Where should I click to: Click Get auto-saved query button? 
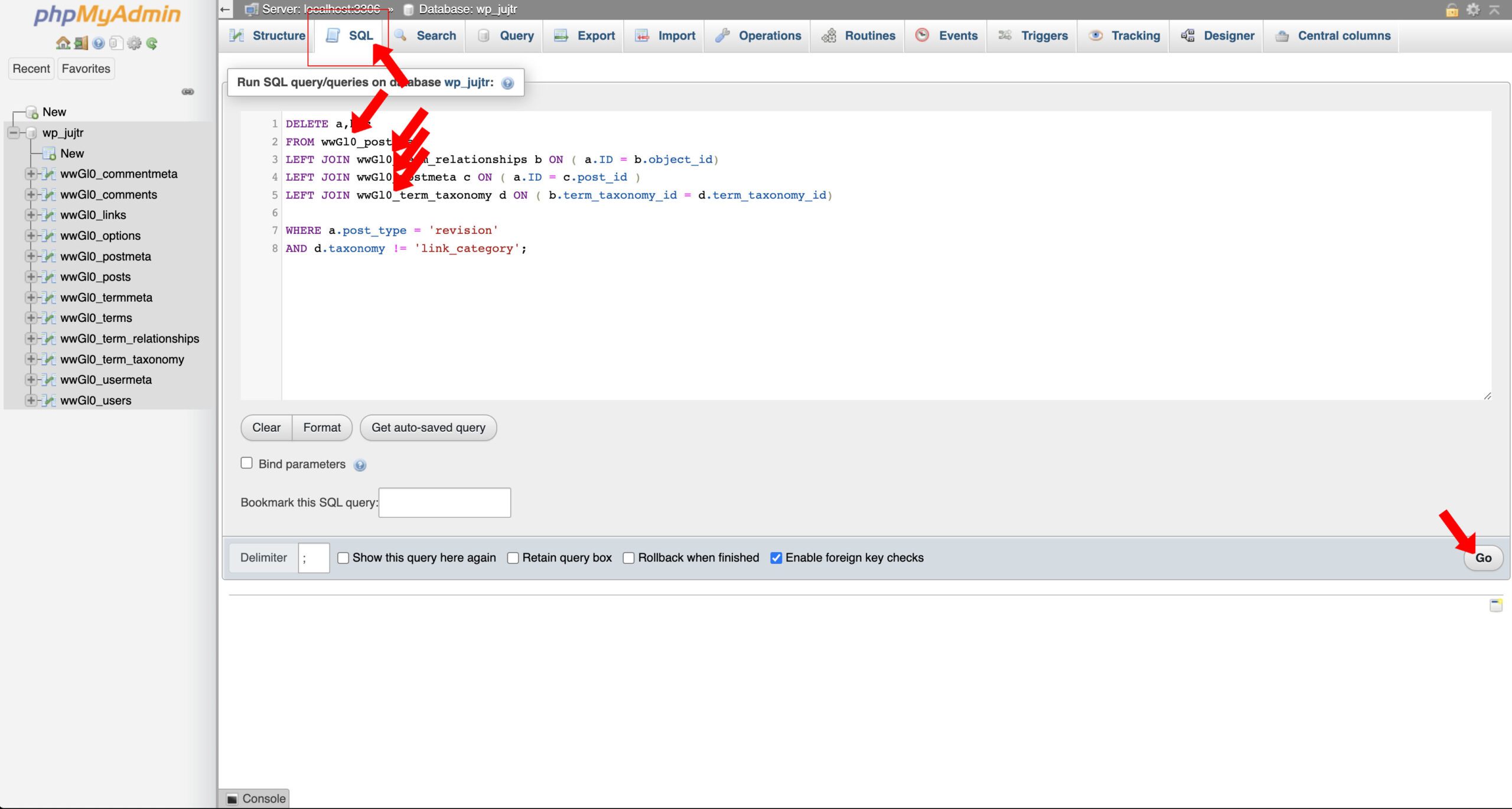[428, 428]
